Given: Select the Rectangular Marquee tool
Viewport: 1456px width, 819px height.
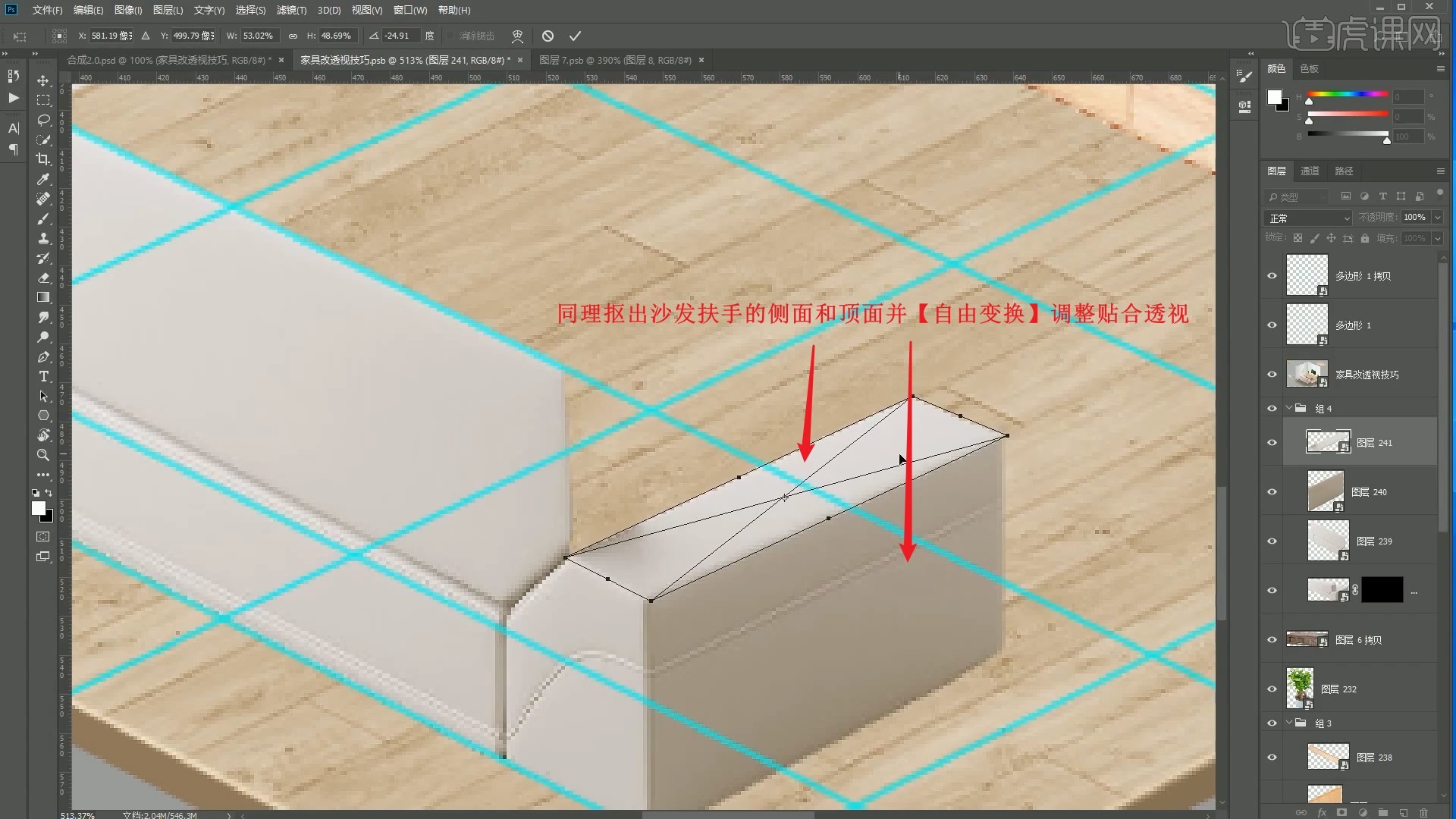Looking at the screenshot, I should [x=43, y=100].
